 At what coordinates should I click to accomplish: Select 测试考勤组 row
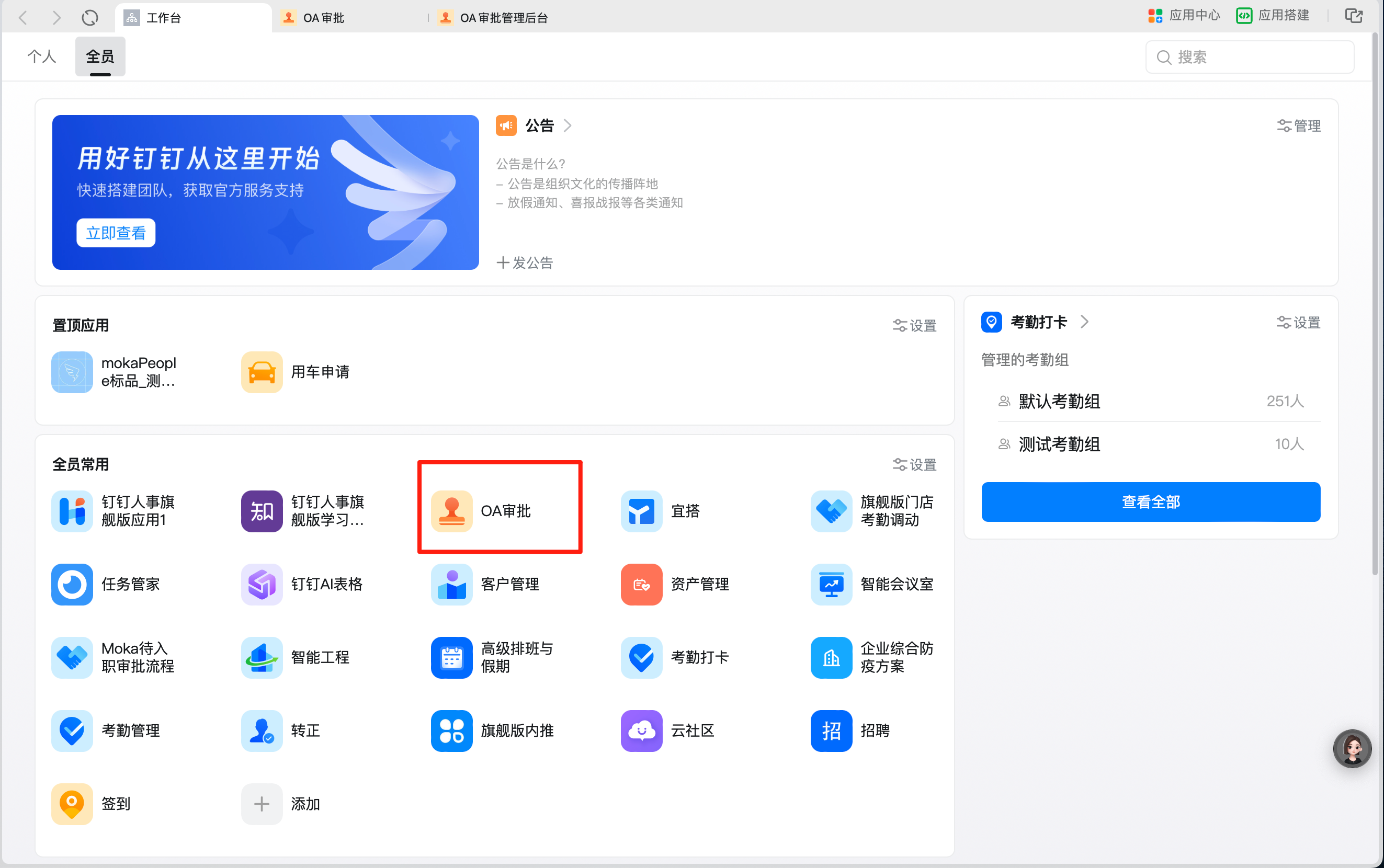[x=1151, y=444]
